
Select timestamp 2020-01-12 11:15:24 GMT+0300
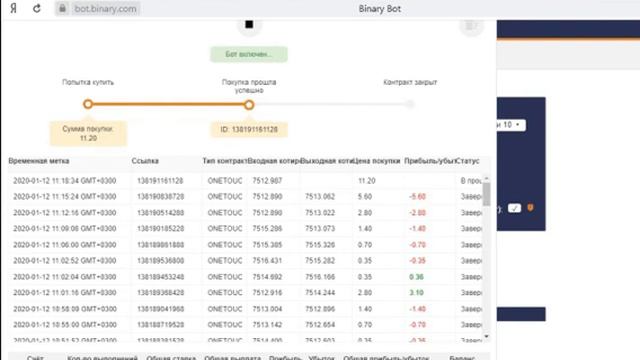tap(64, 196)
